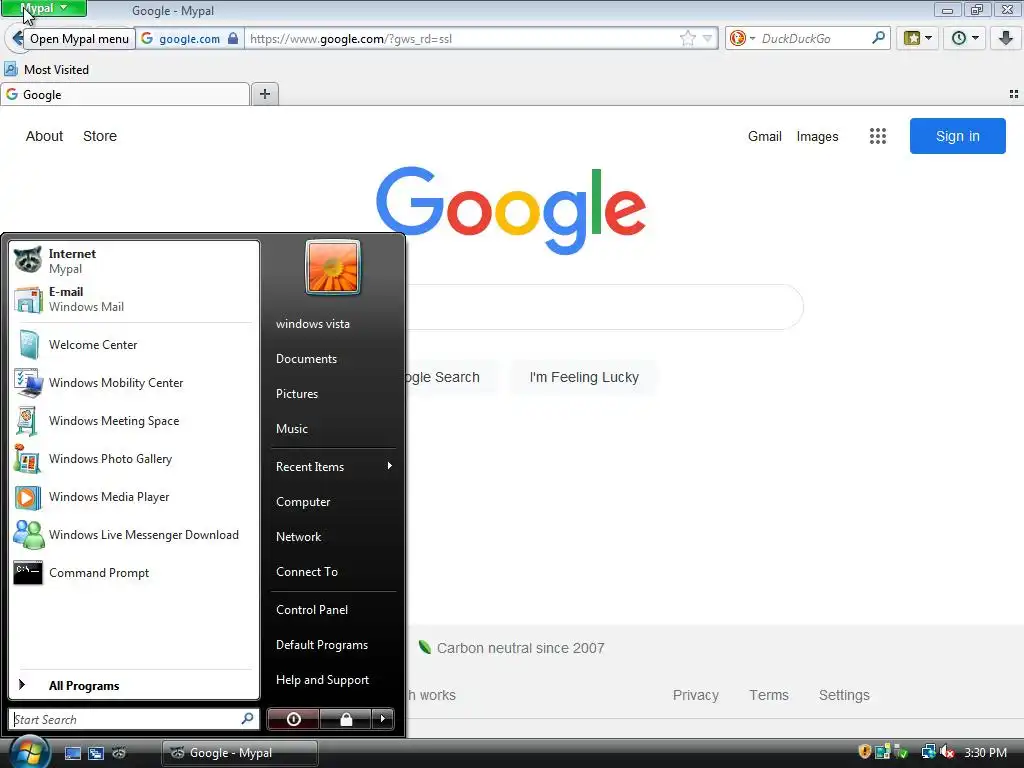Screen dimensions: 1024x768
Task: Open Welcome Center in Start menu
Action: click(x=133, y=345)
